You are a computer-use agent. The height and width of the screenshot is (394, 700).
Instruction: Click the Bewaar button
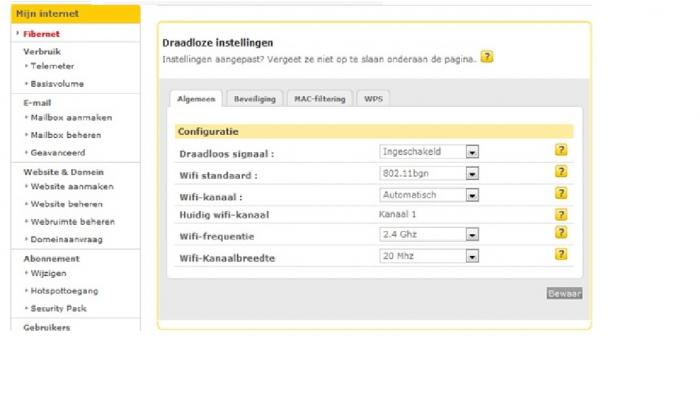(x=564, y=294)
